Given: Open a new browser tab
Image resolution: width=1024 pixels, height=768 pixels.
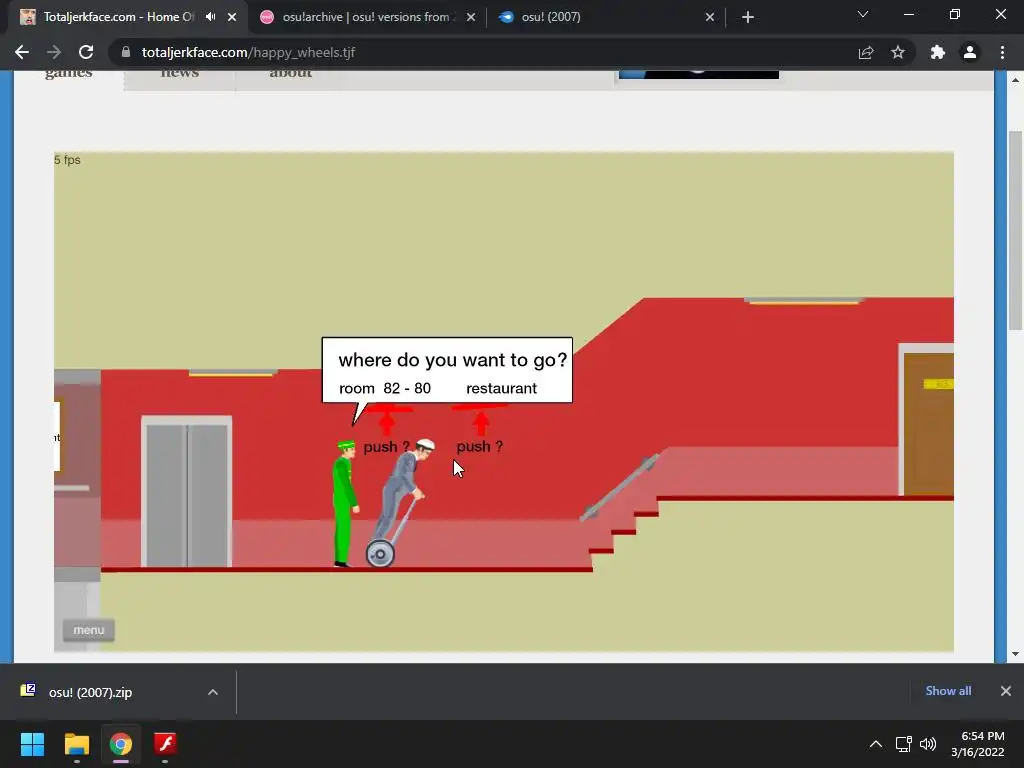Looking at the screenshot, I should 748,17.
